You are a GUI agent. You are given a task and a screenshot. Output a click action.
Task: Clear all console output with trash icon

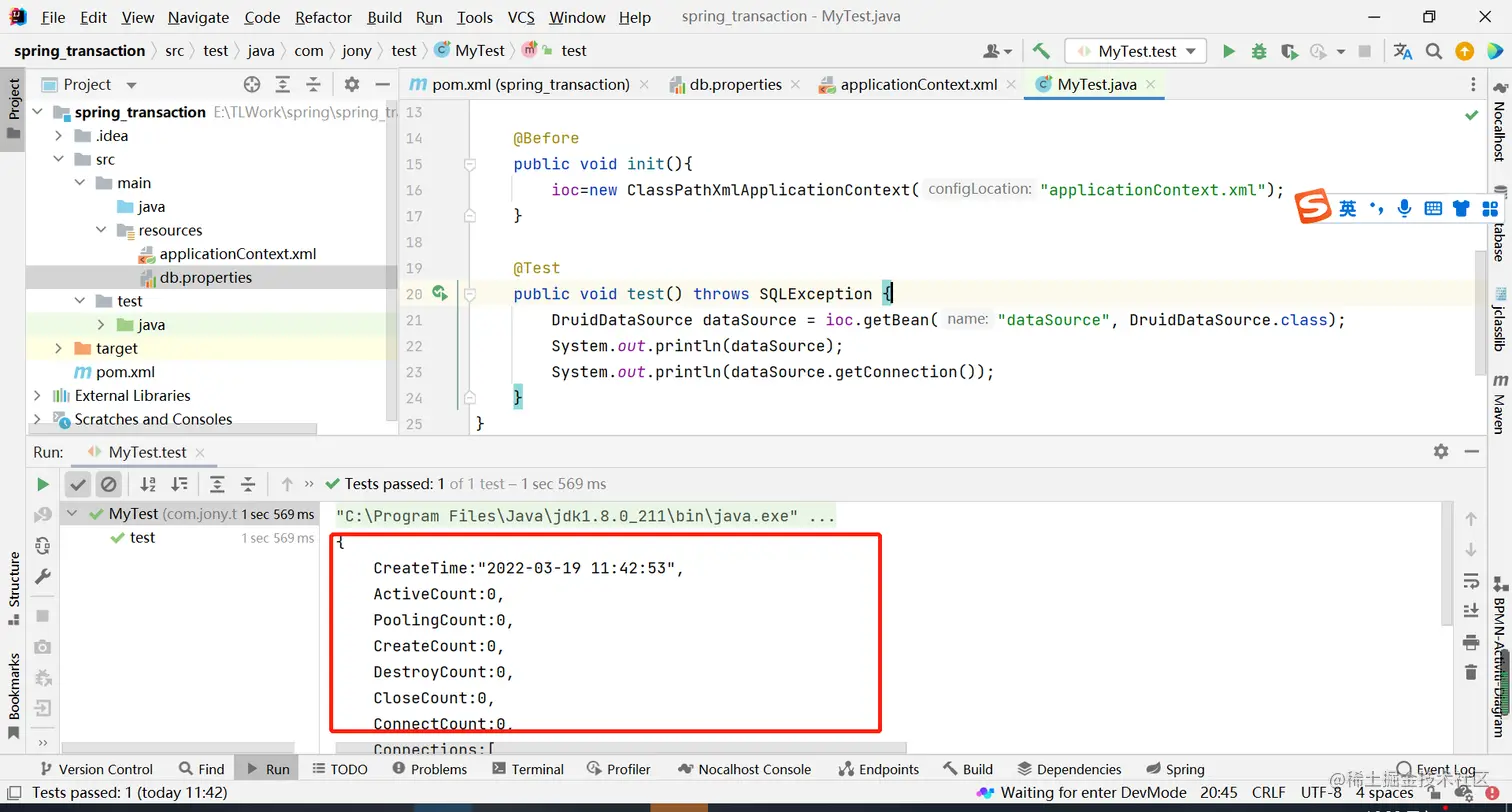1470,673
